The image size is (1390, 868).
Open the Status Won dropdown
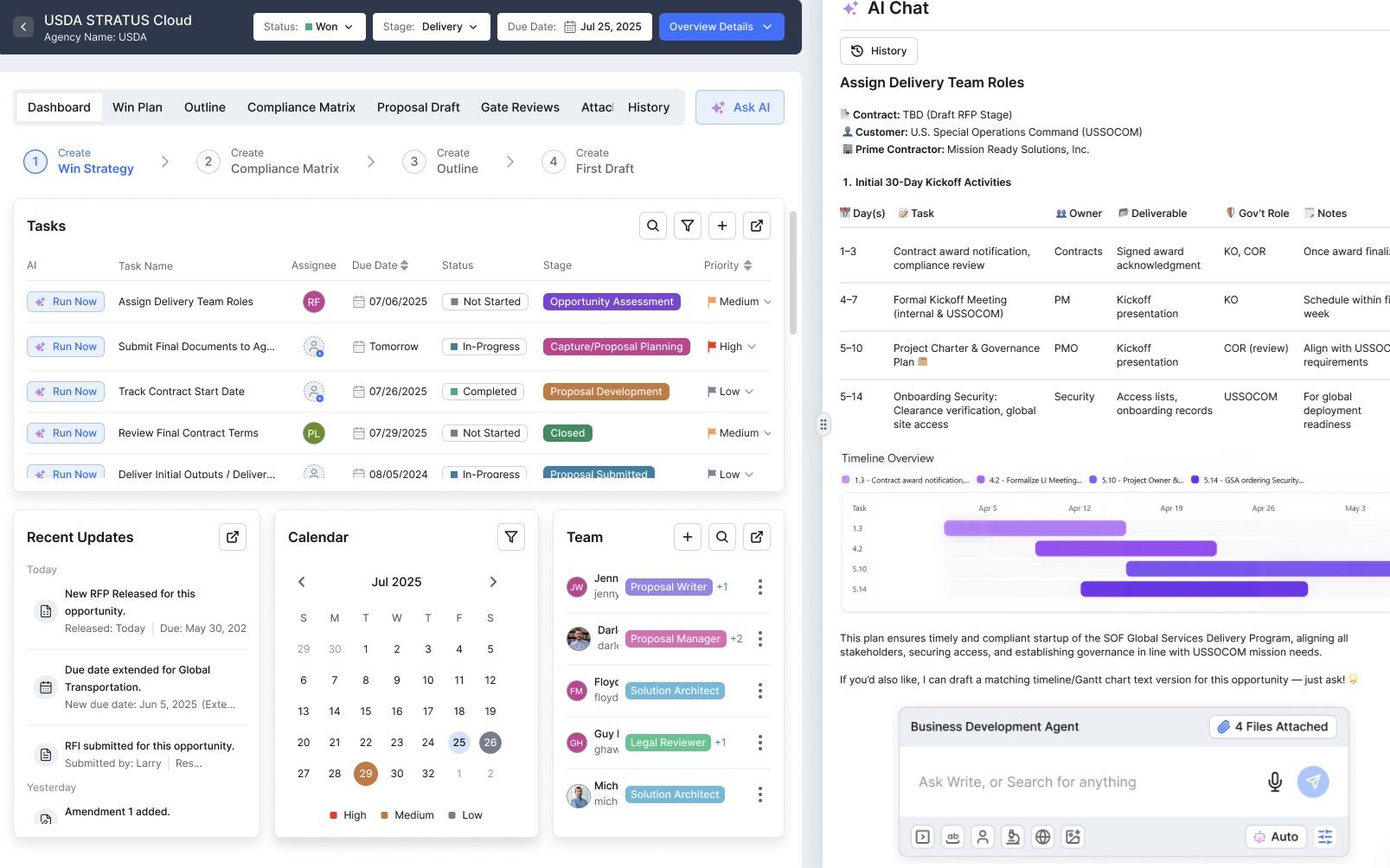coord(310,27)
